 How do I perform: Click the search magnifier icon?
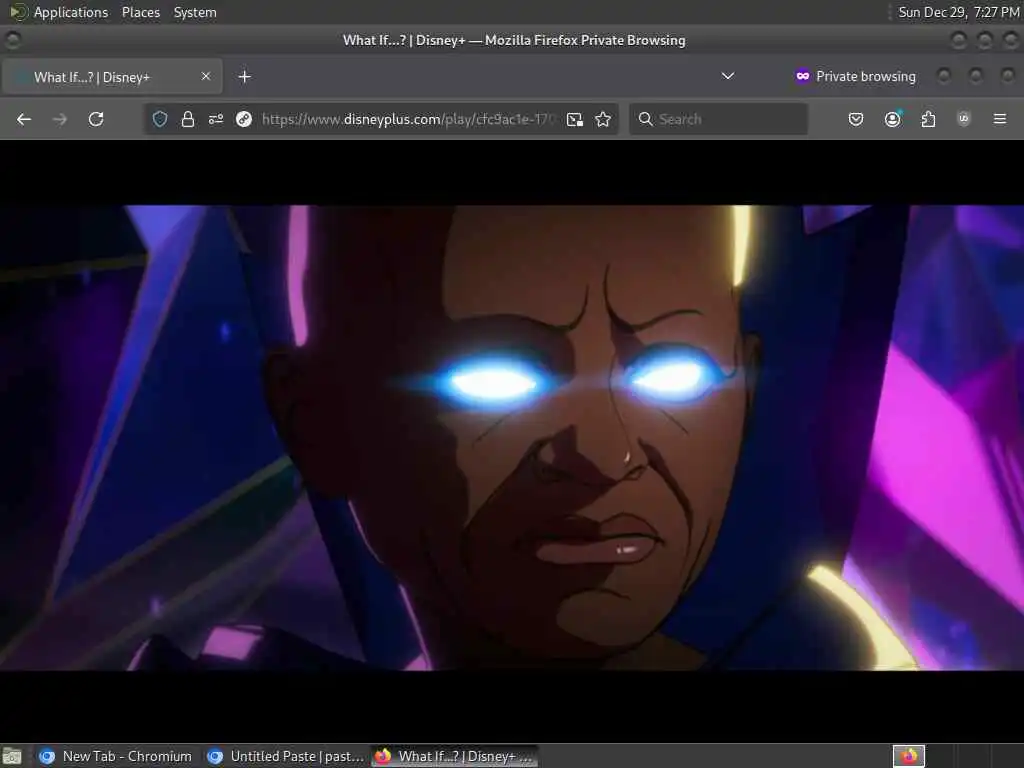tap(645, 119)
